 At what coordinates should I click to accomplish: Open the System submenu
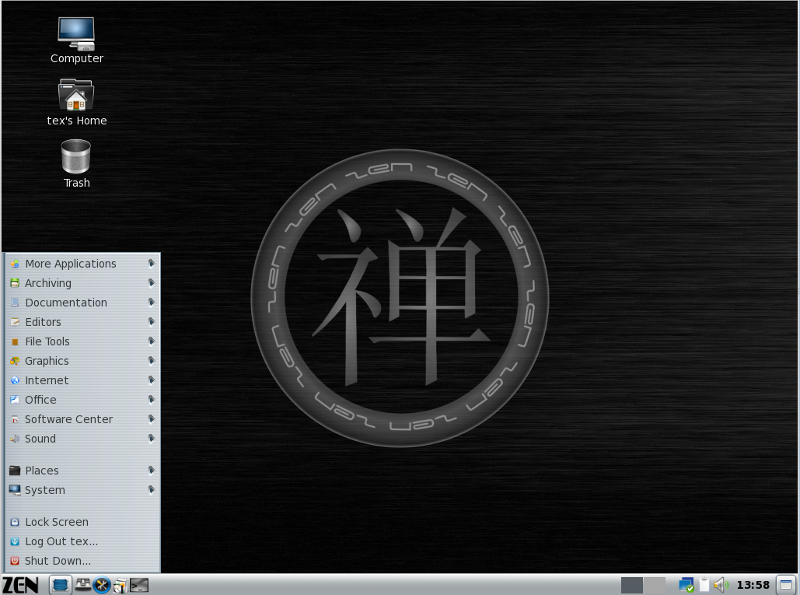click(83, 490)
